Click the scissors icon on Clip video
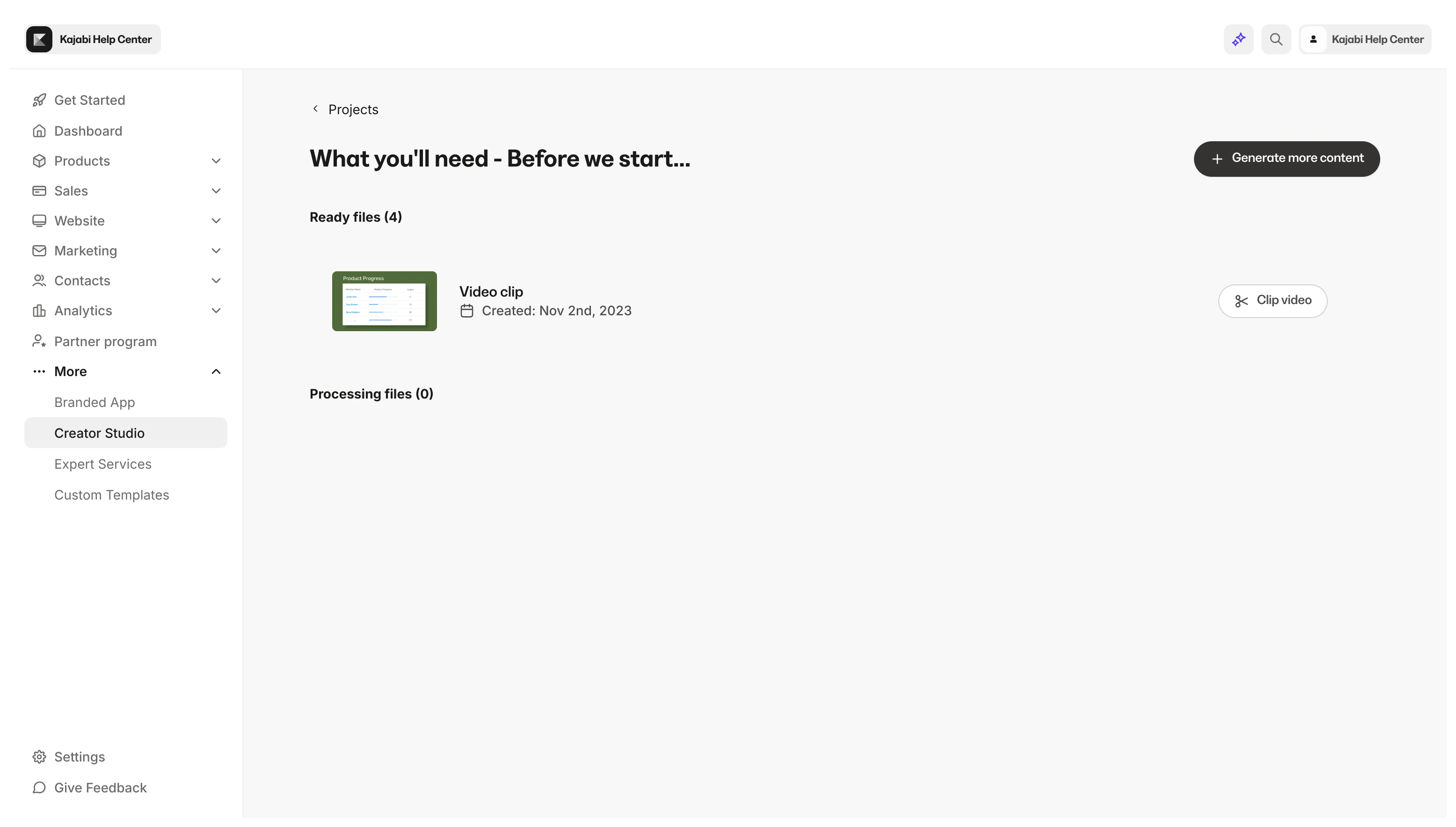Image resolution: width=1456 pixels, height=827 pixels. pyautogui.click(x=1242, y=301)
